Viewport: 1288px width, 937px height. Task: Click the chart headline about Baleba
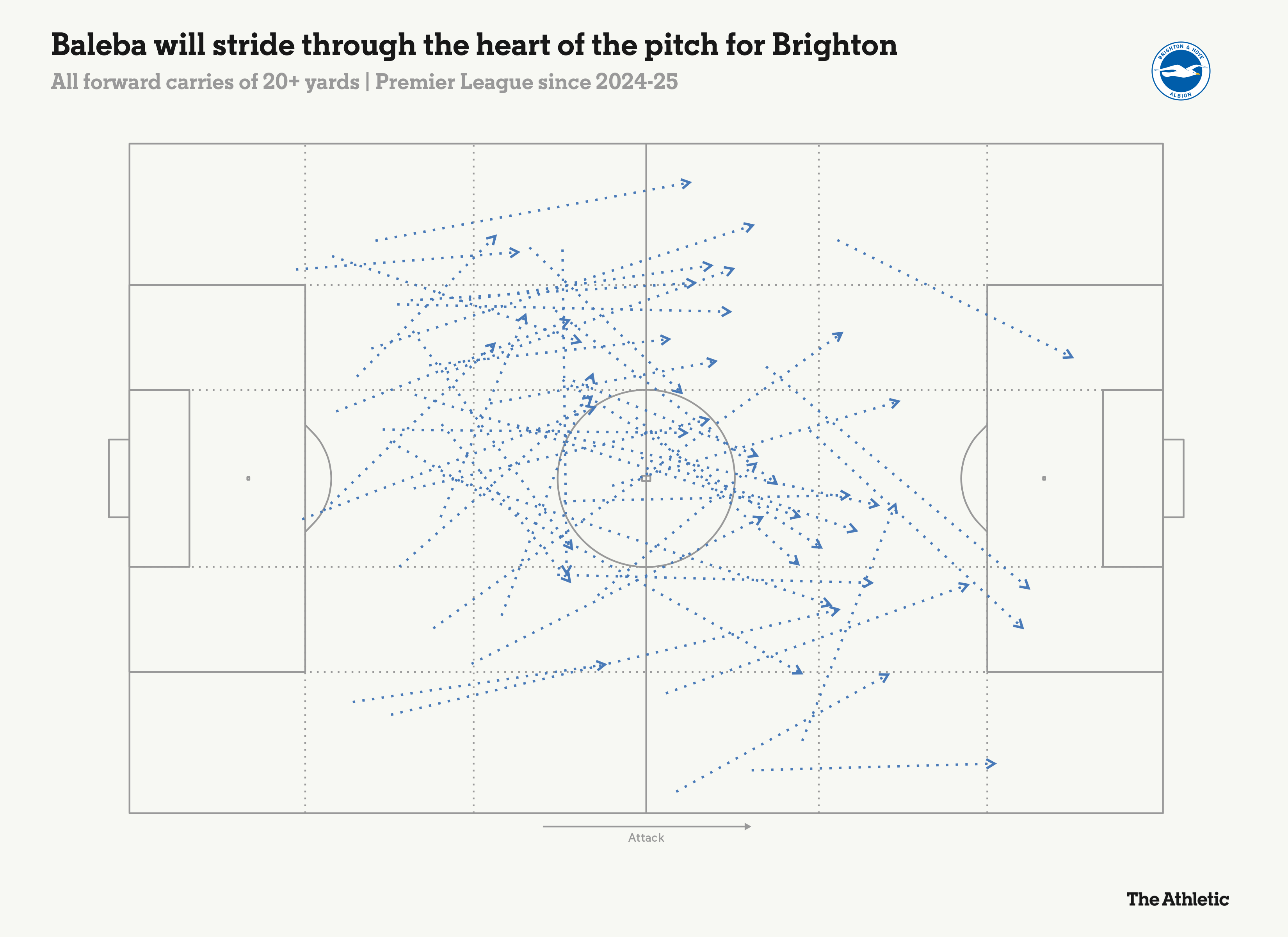pyautogui.click(x=474, y=45)
